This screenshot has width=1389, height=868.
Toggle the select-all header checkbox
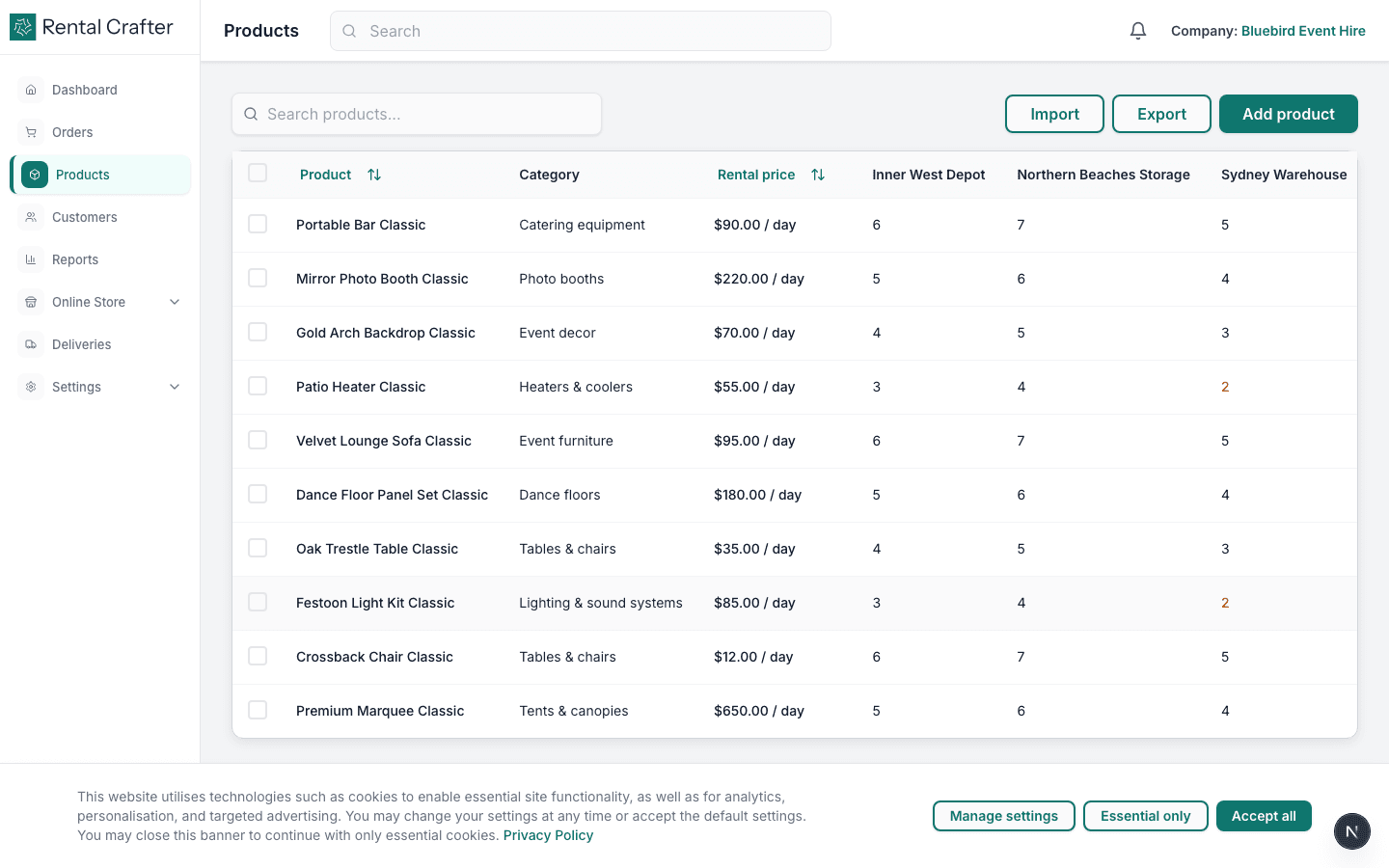(258, 173)
